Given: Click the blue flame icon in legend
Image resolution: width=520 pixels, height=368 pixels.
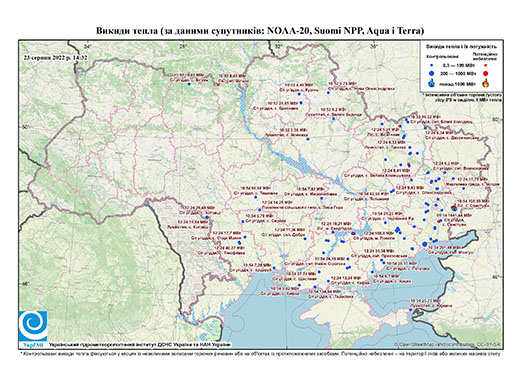Looking at the screenshot, I should point(432,83).
